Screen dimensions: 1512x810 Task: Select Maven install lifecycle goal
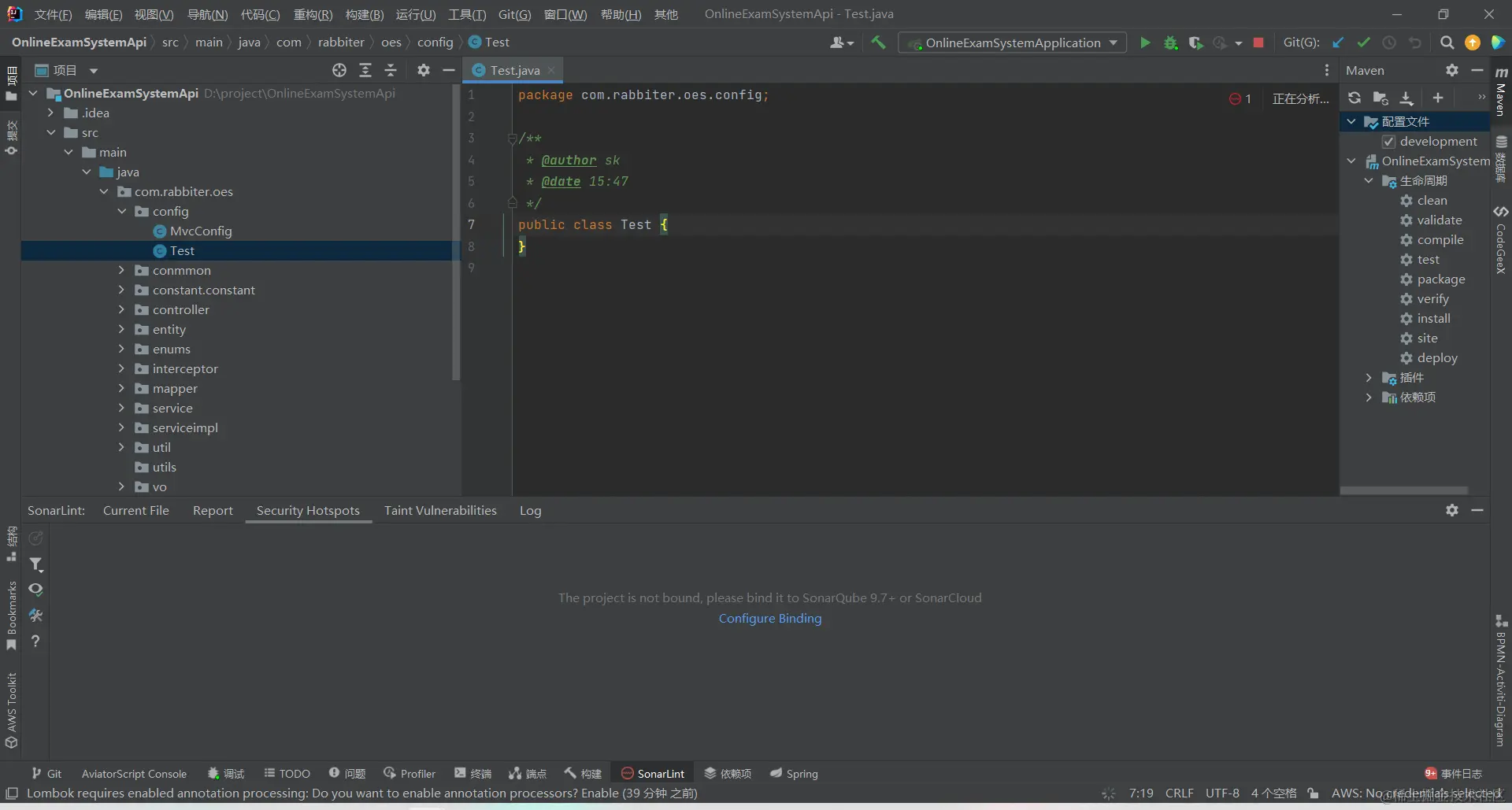pos(1433,319)
